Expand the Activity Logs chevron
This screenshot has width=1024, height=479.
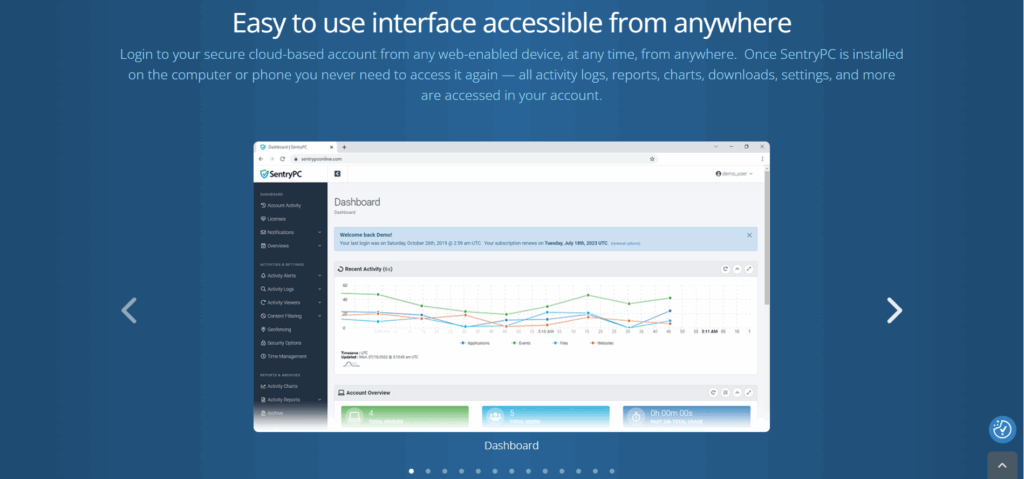point(319,289)
